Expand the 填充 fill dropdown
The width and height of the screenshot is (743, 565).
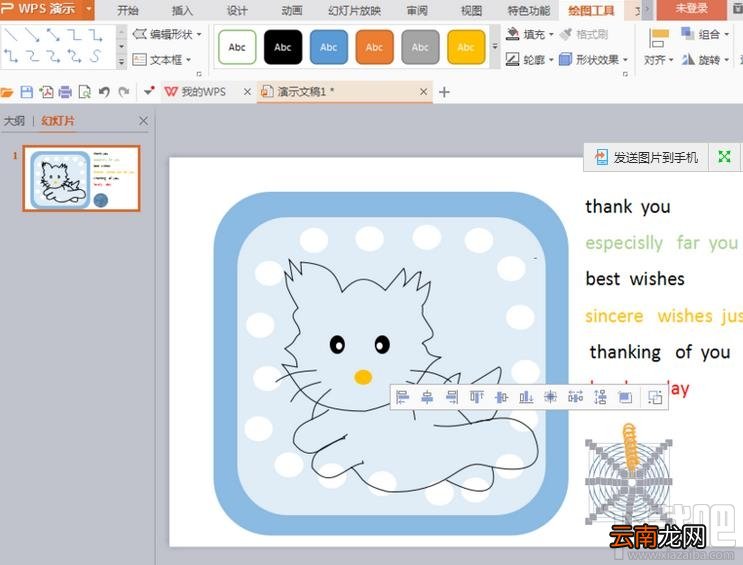[x=551, y=35]
